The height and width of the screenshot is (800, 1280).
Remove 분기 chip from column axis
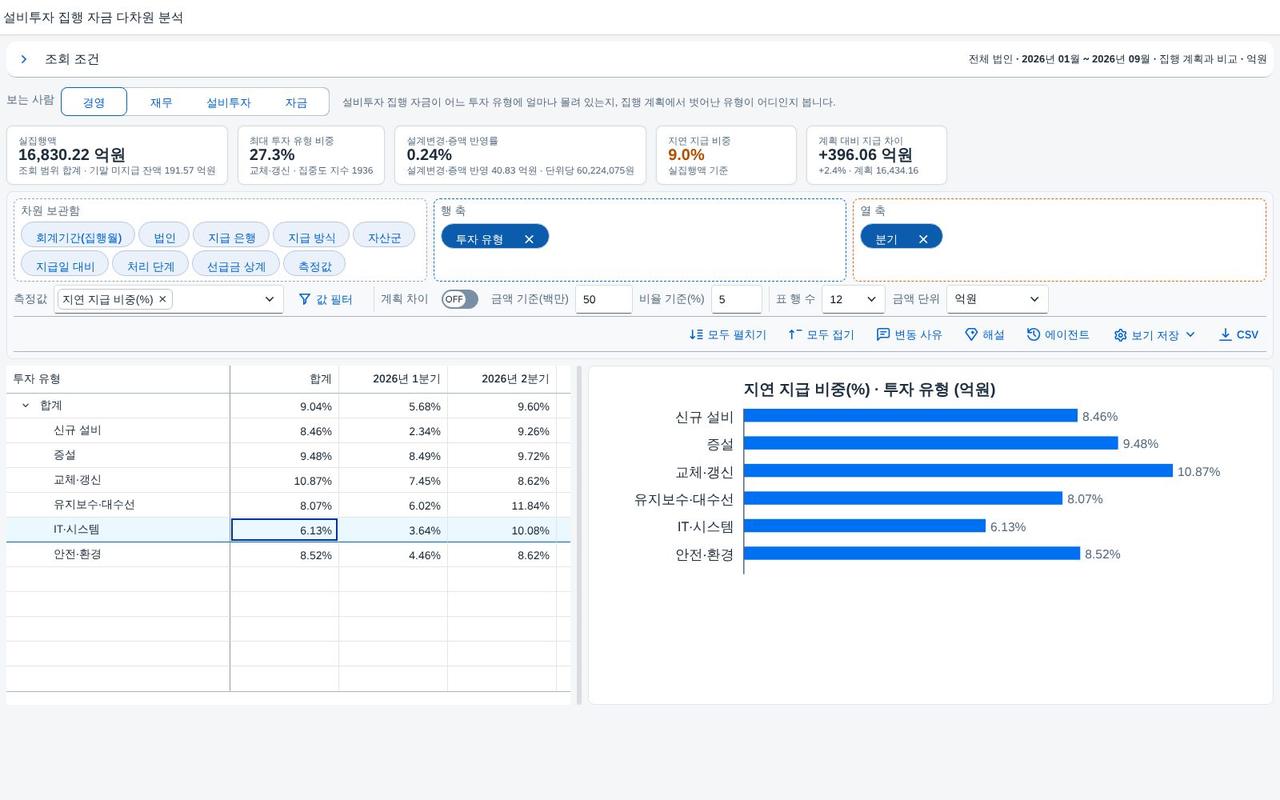pyautogui.click(x=923, y=239)
